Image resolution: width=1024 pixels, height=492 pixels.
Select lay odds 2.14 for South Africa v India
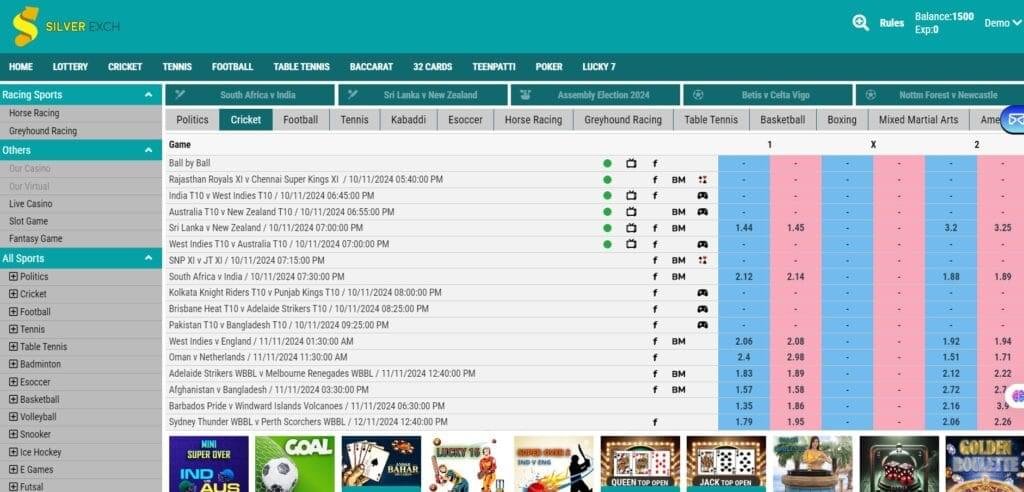[795, 276]
